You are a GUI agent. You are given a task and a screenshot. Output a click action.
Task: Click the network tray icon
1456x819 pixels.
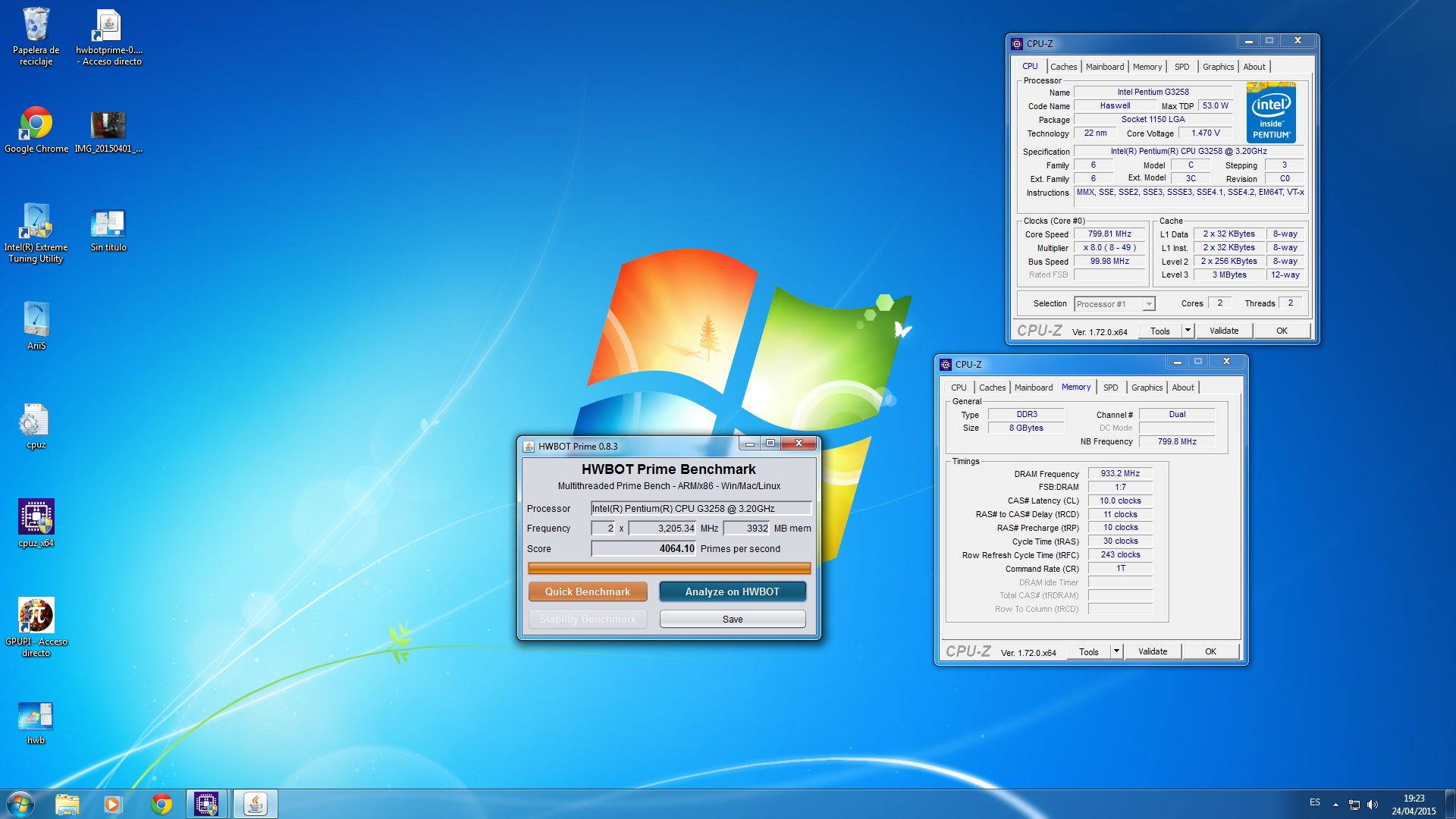[x=1354, y=805]
